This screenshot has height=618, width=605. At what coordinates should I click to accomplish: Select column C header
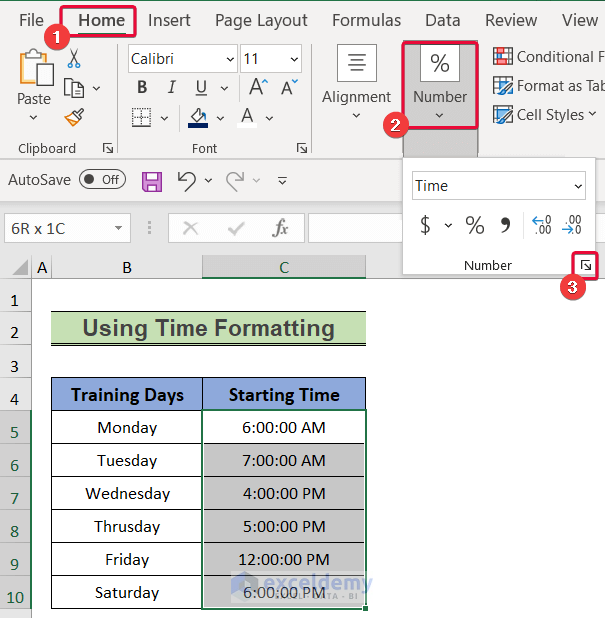pos(284,267)
